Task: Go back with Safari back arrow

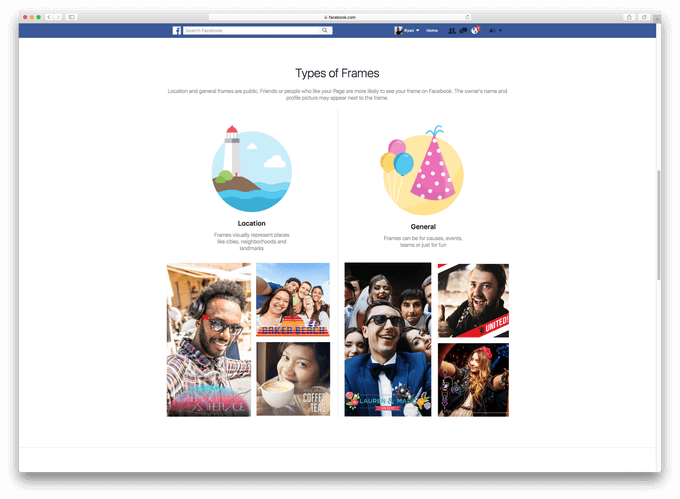Action: click(49, 17)
